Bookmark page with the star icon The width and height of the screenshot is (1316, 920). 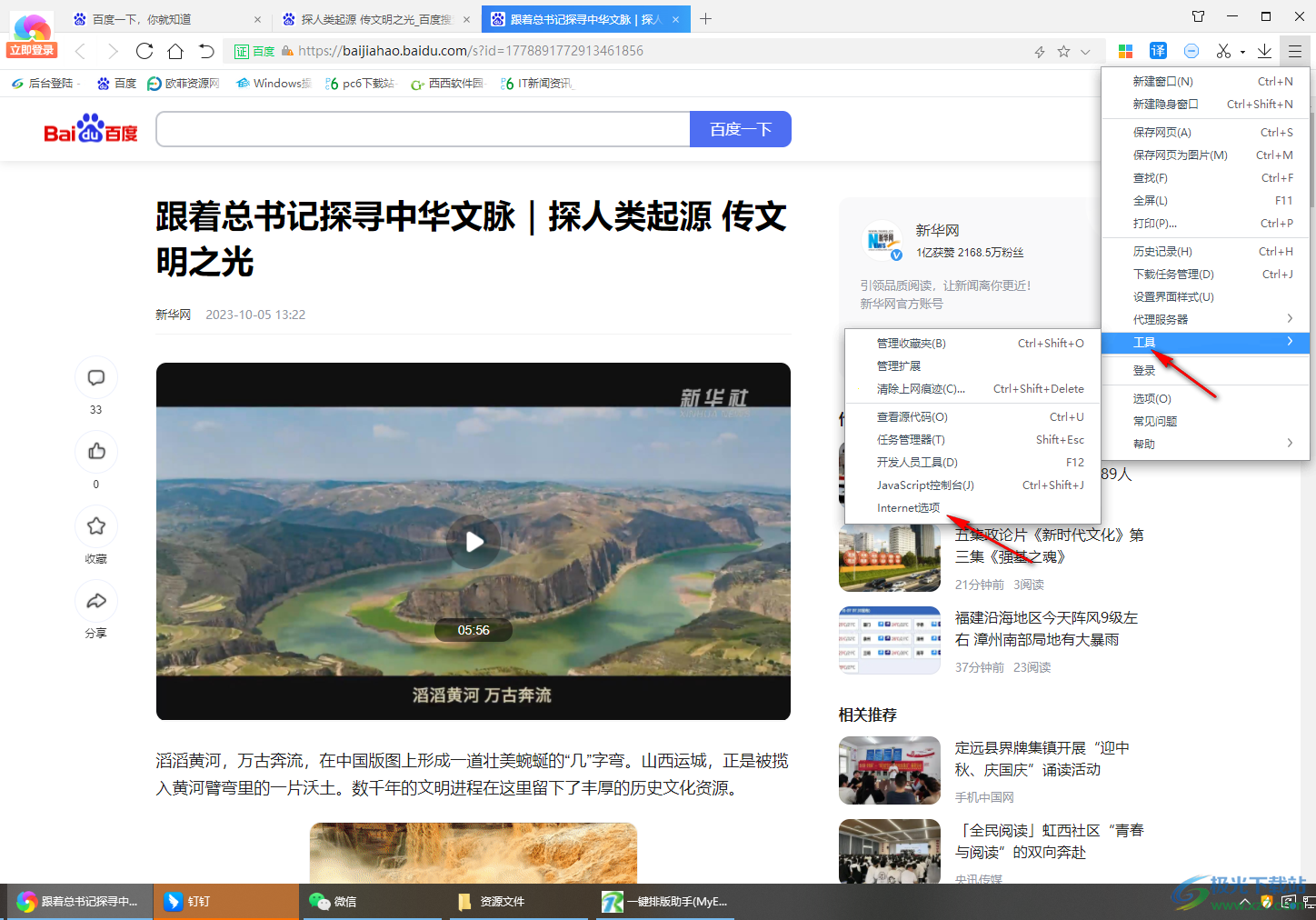coord(1063,52)
